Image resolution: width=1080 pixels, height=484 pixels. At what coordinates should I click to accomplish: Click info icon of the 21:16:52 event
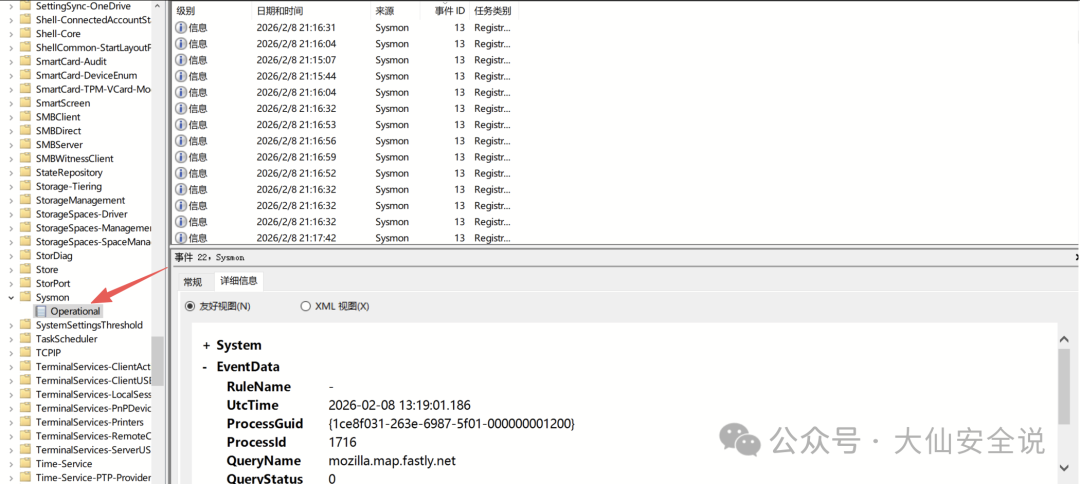tap(181, 173)
